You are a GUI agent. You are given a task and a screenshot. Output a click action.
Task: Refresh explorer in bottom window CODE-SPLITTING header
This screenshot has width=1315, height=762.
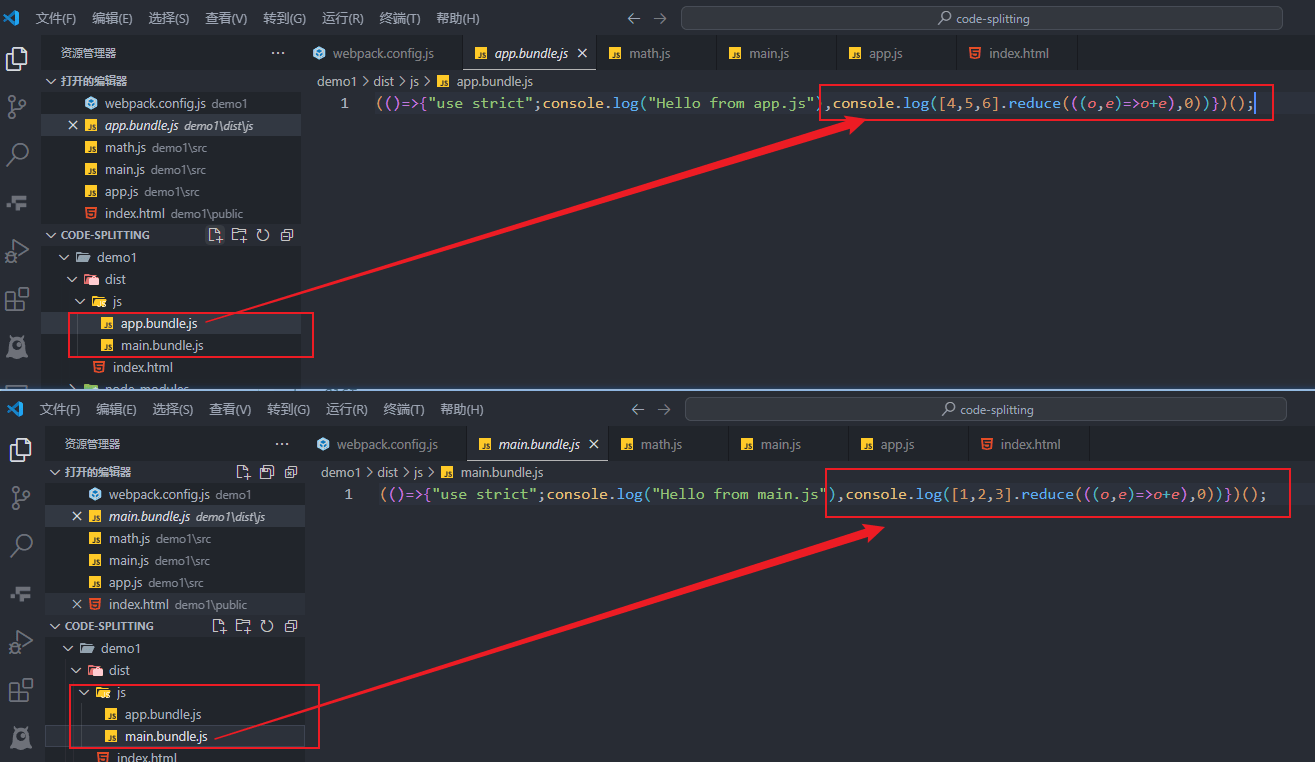click(267, 626)
